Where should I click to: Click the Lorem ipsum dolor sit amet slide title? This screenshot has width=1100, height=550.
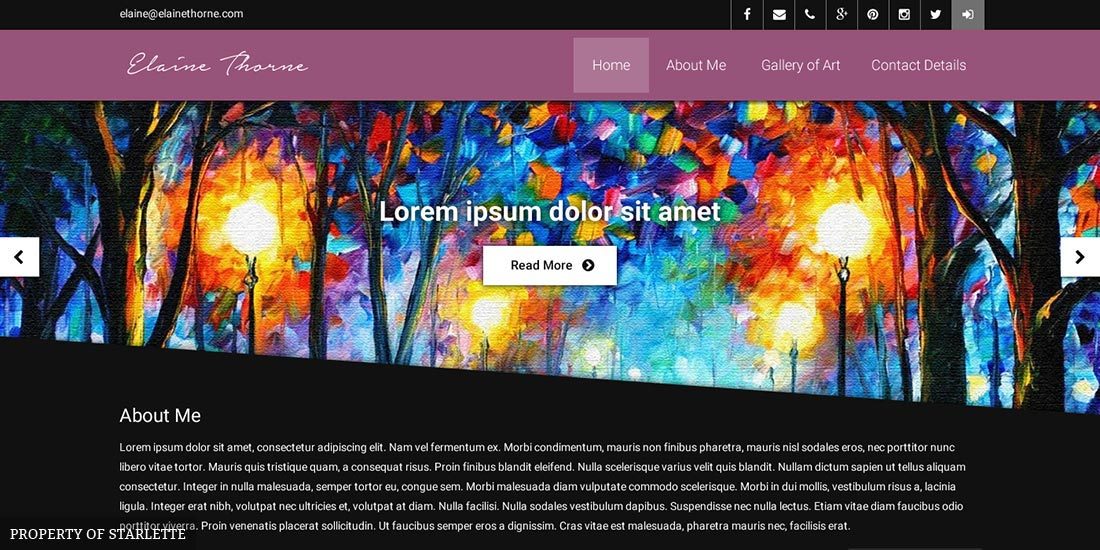point(550,212)
